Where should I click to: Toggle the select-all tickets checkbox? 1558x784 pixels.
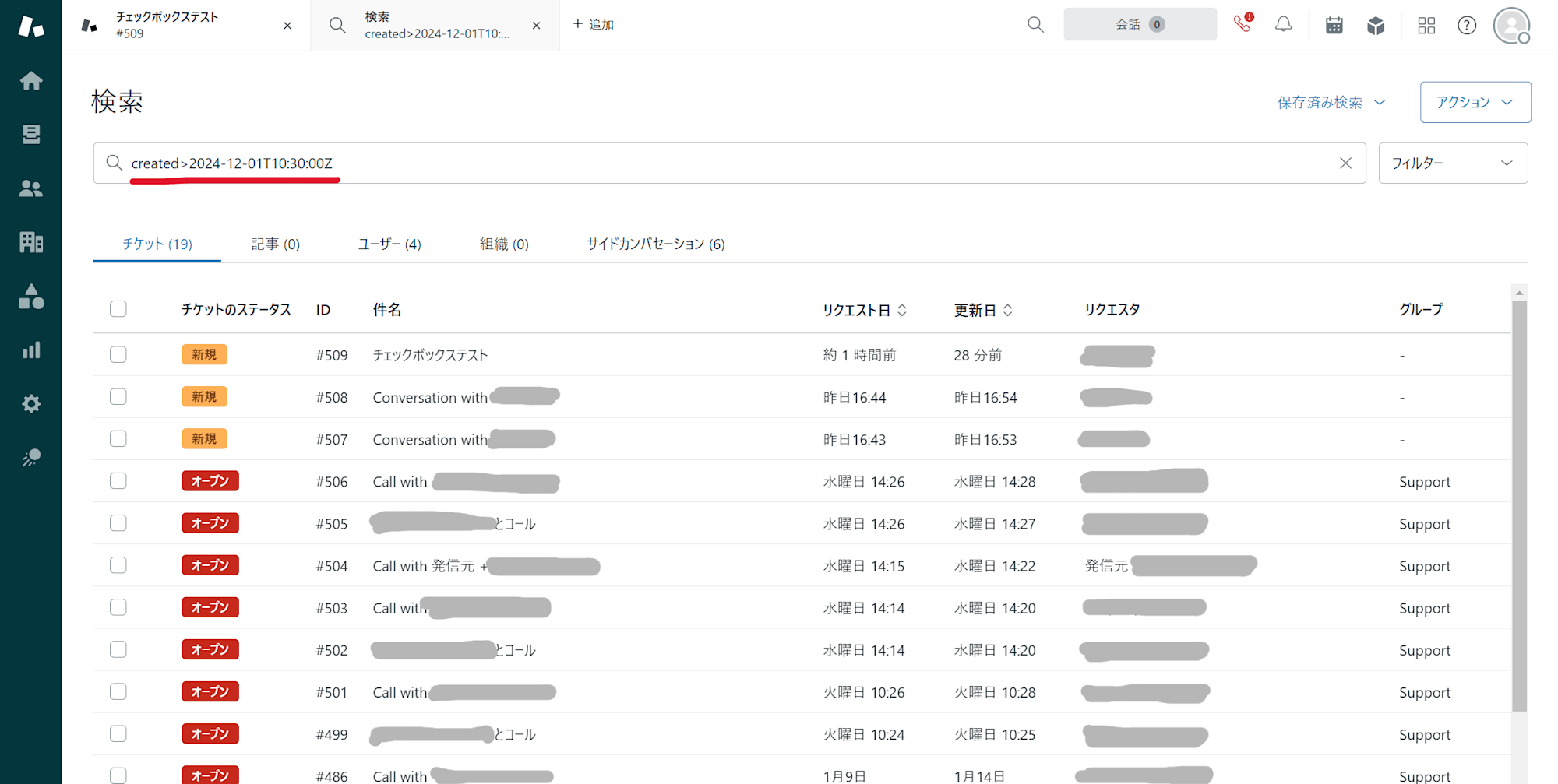(118, 309)
